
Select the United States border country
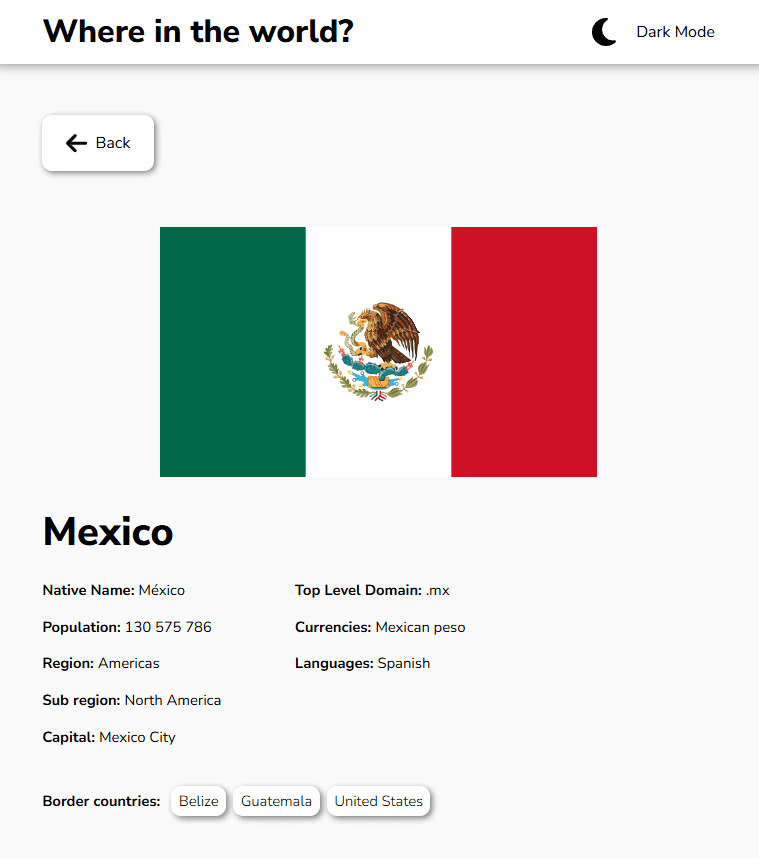point(378,801)
